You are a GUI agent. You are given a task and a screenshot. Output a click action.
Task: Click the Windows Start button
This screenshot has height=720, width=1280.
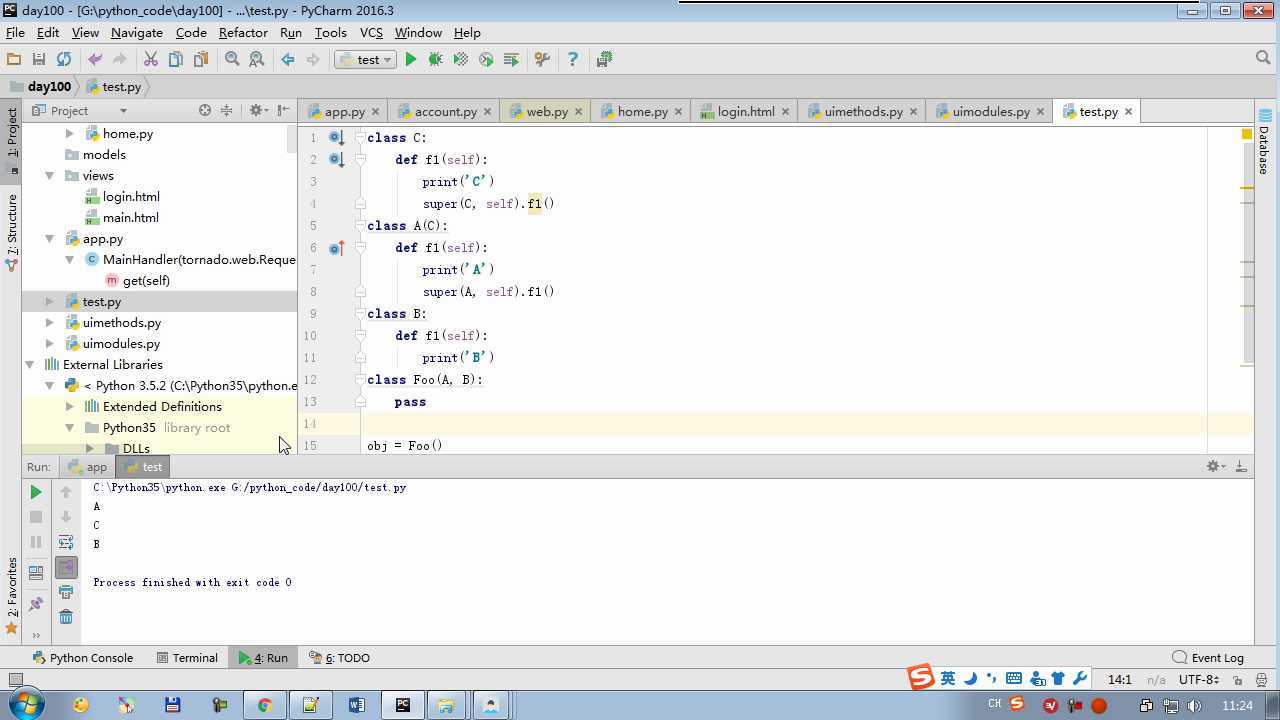(x=25, y=705)
